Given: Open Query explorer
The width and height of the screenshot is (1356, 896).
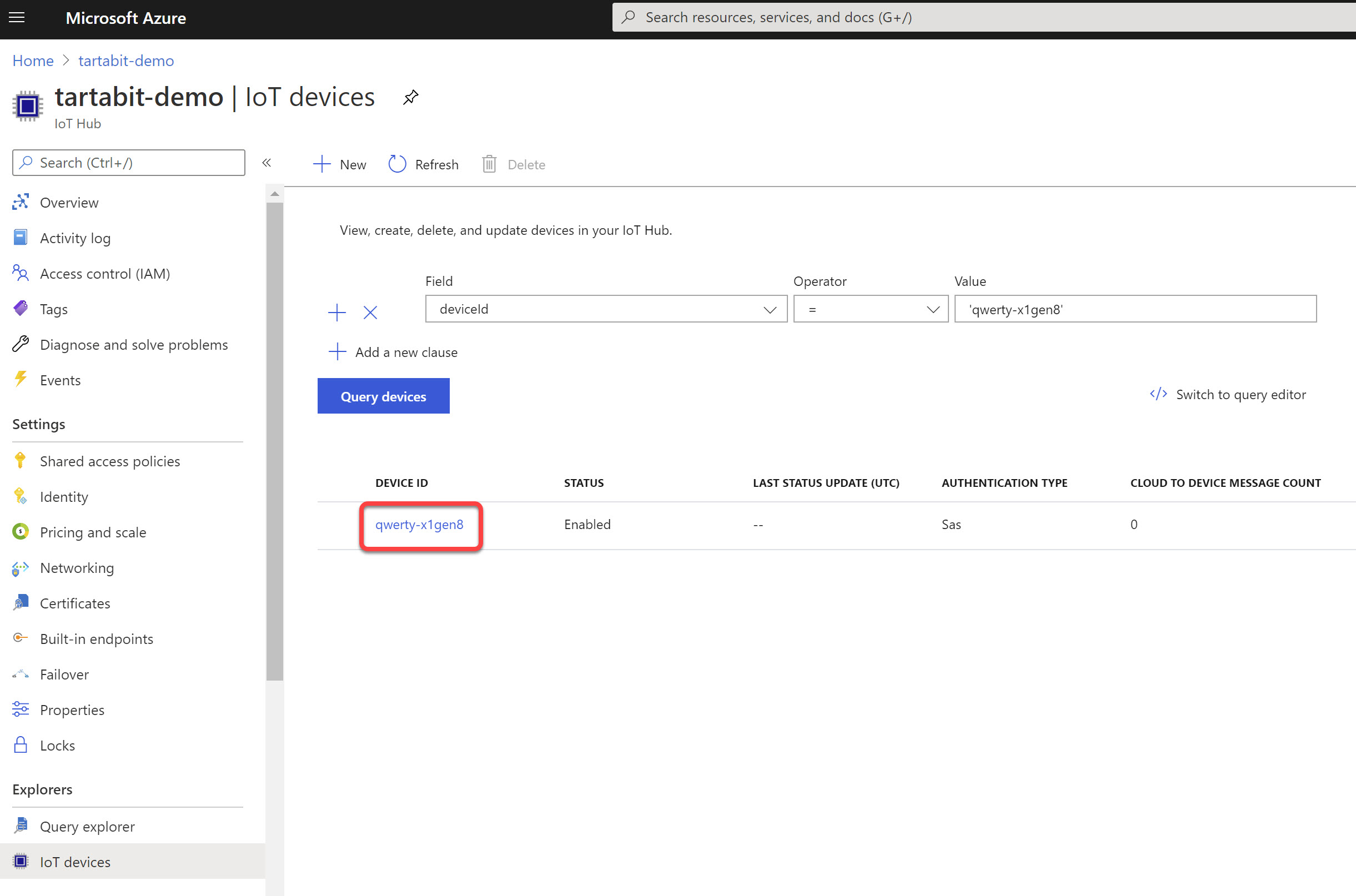Looking at the screenshot, I should click(87, 826).
